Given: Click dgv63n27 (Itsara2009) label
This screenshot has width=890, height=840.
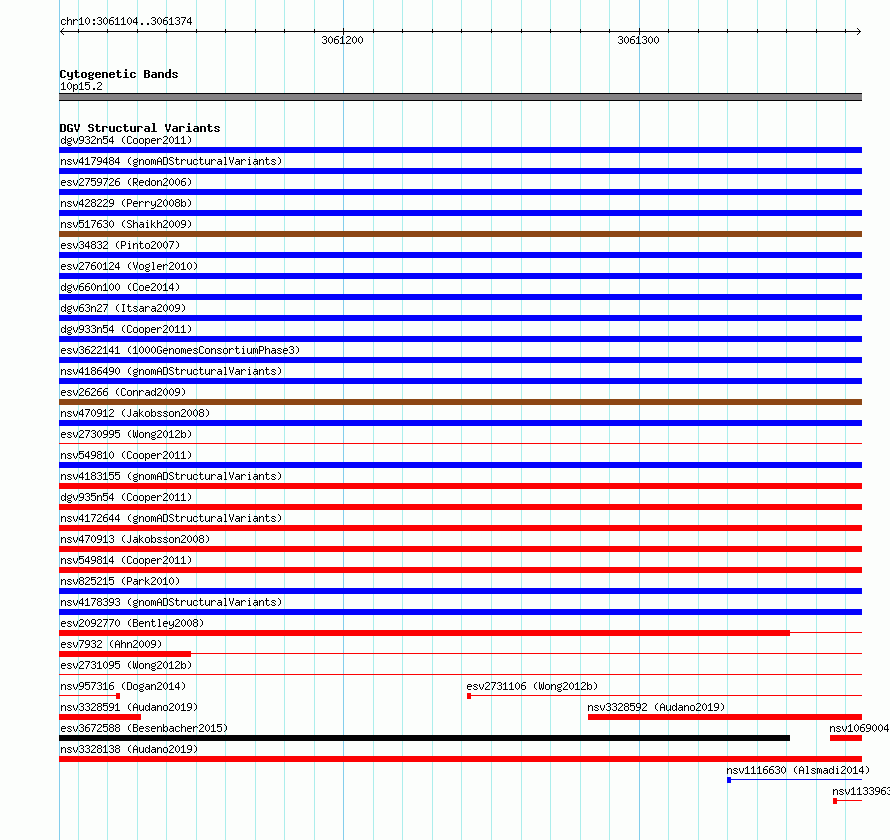Looking at the screenshot, I should click(x=123, y=308).
